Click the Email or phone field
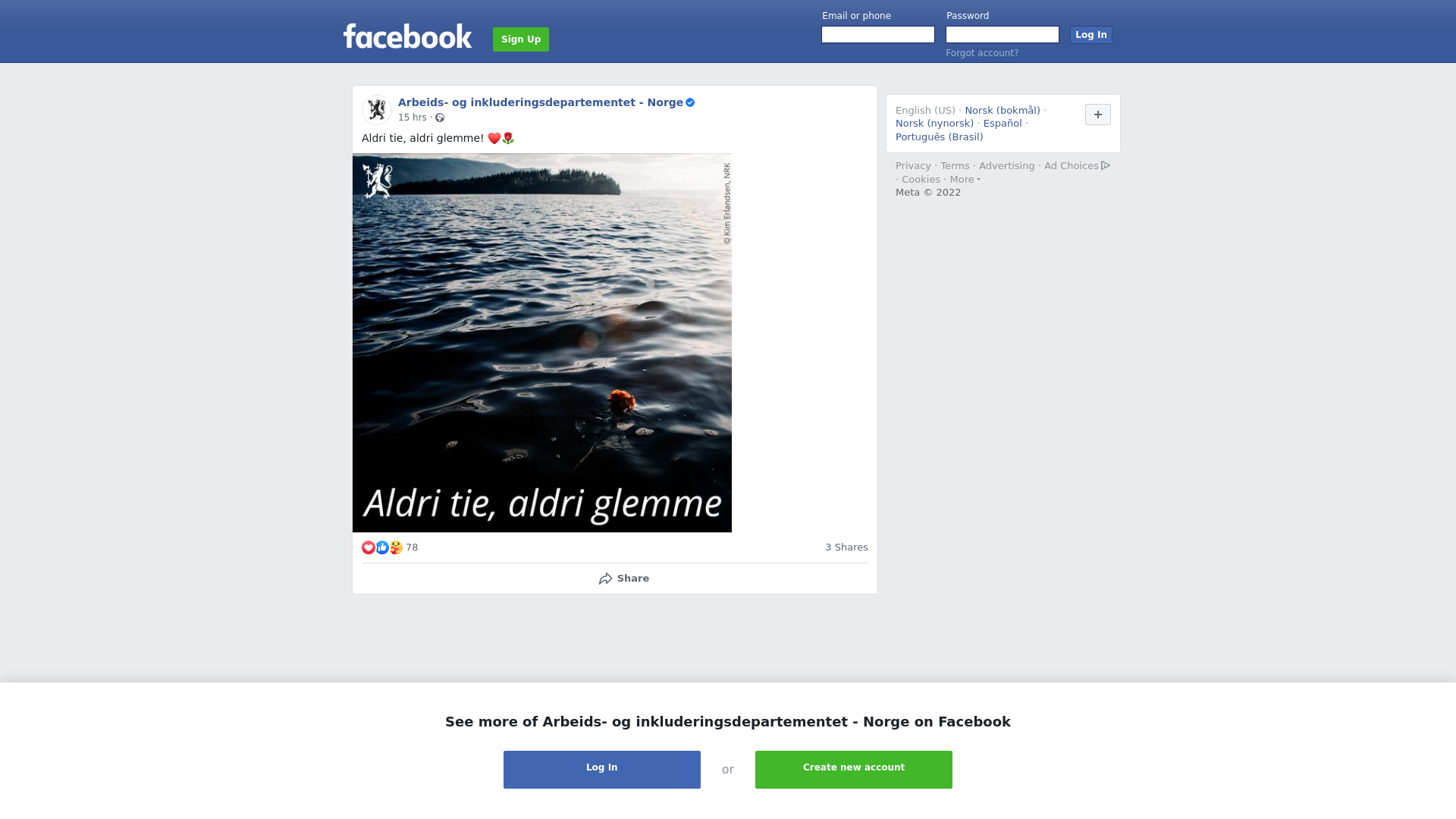 click(878, 35)
